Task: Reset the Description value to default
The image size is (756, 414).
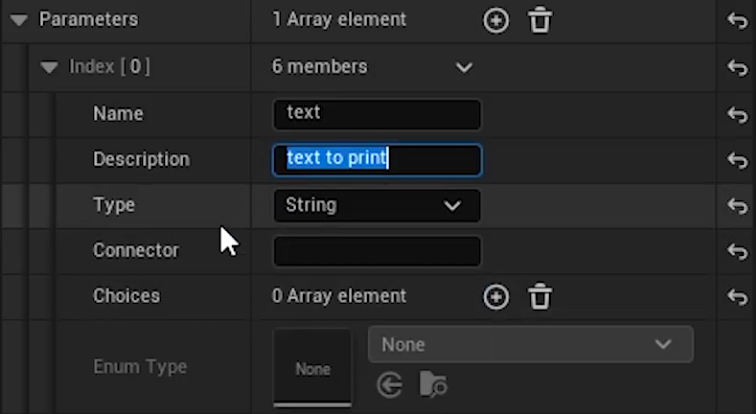Action: point(738,160)
